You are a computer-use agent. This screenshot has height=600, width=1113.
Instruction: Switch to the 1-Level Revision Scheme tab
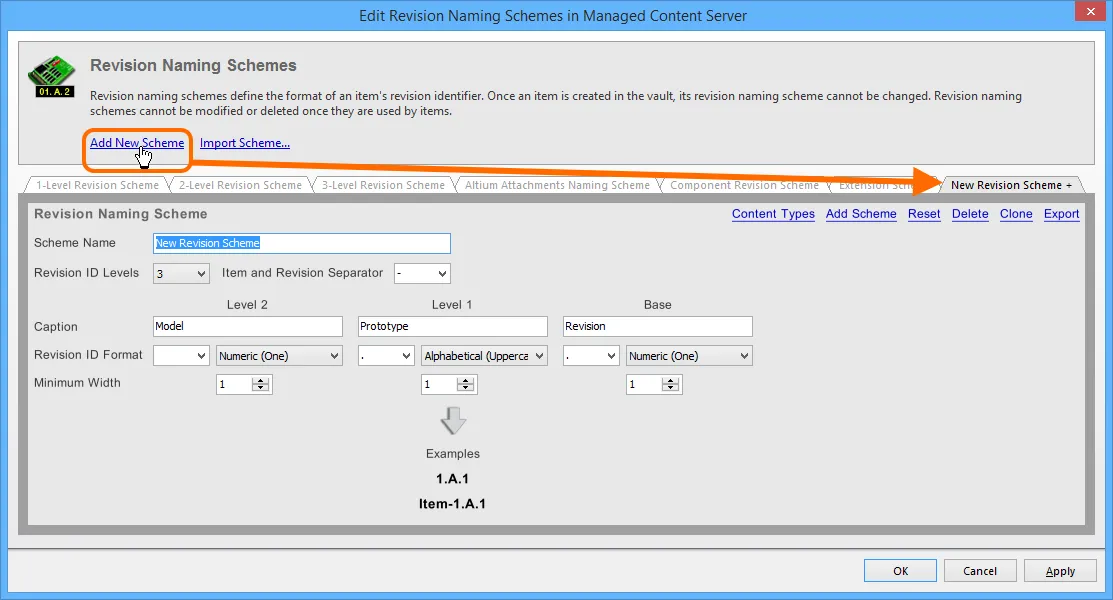97,185
